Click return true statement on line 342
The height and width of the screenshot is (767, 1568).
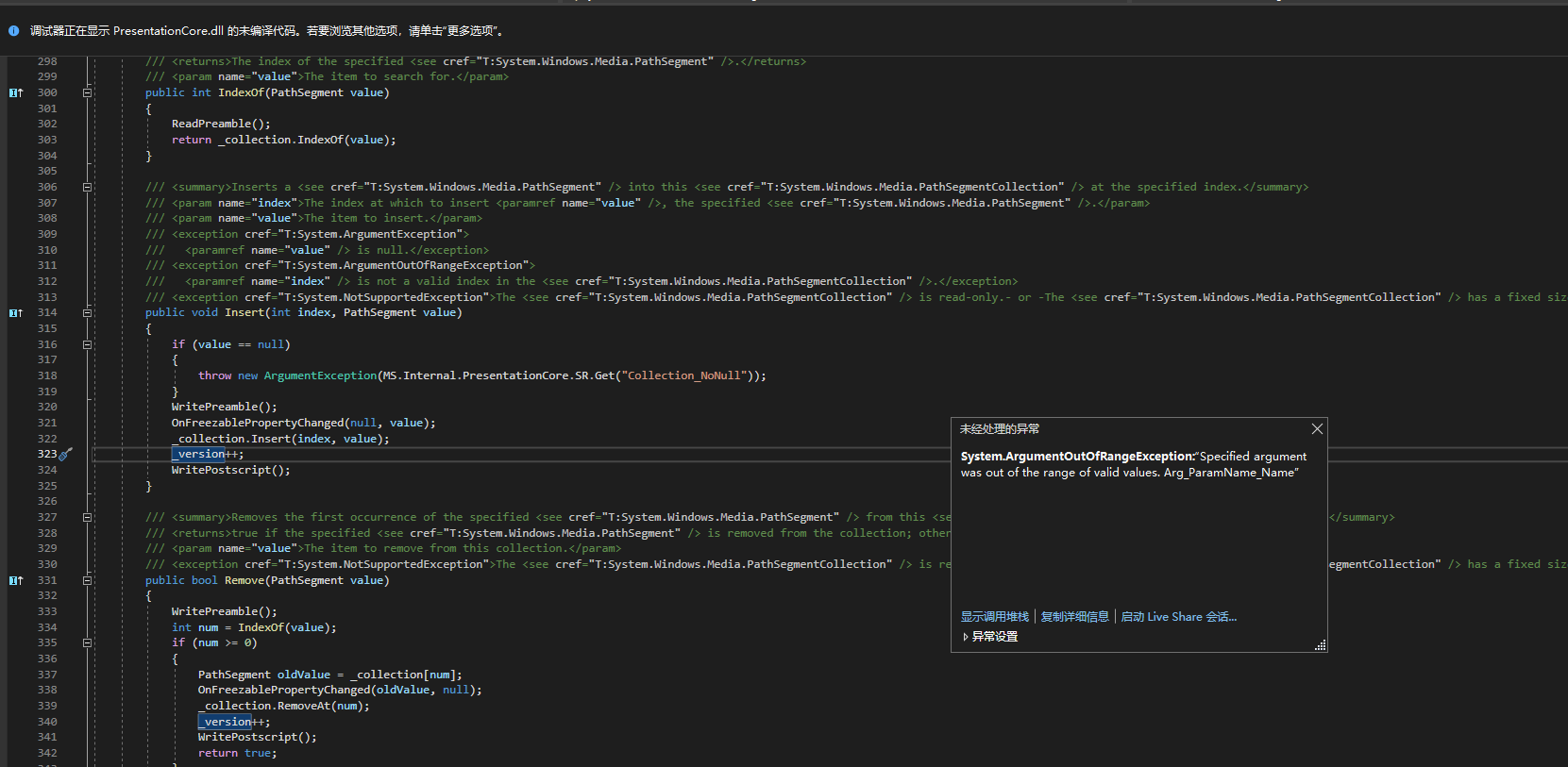(237, 753)
